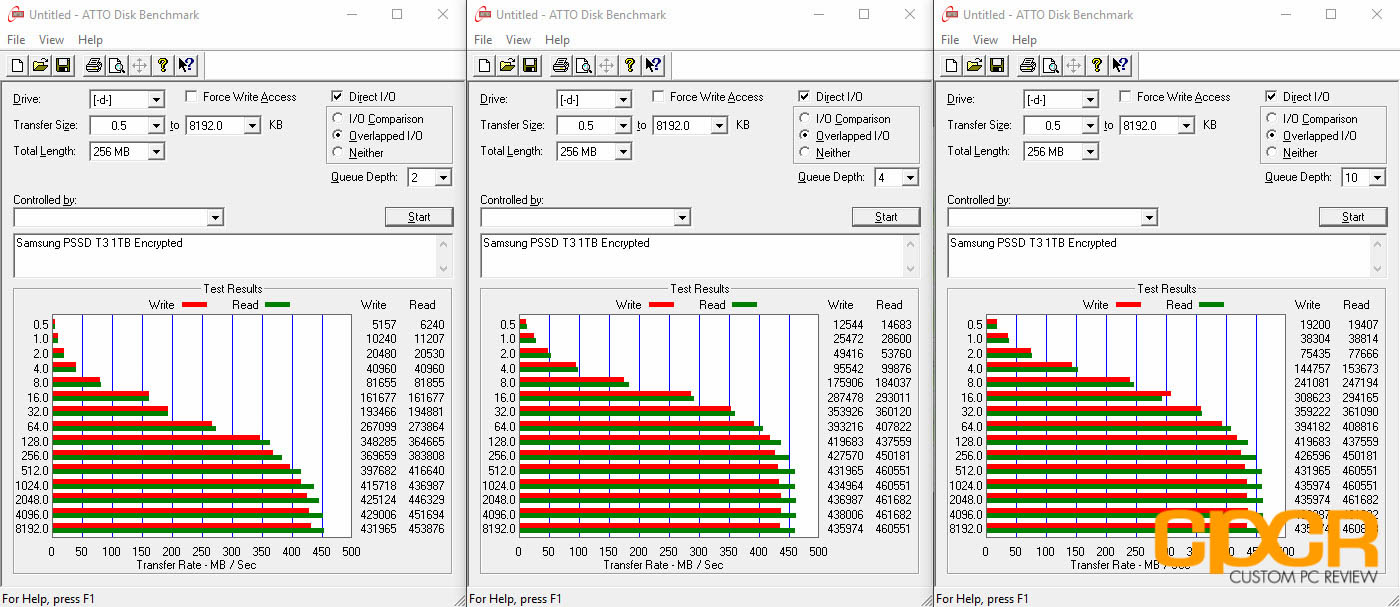
Task: Click About question-mark icon in Queue Depth 2 window
Action: (x=163, y=66)
